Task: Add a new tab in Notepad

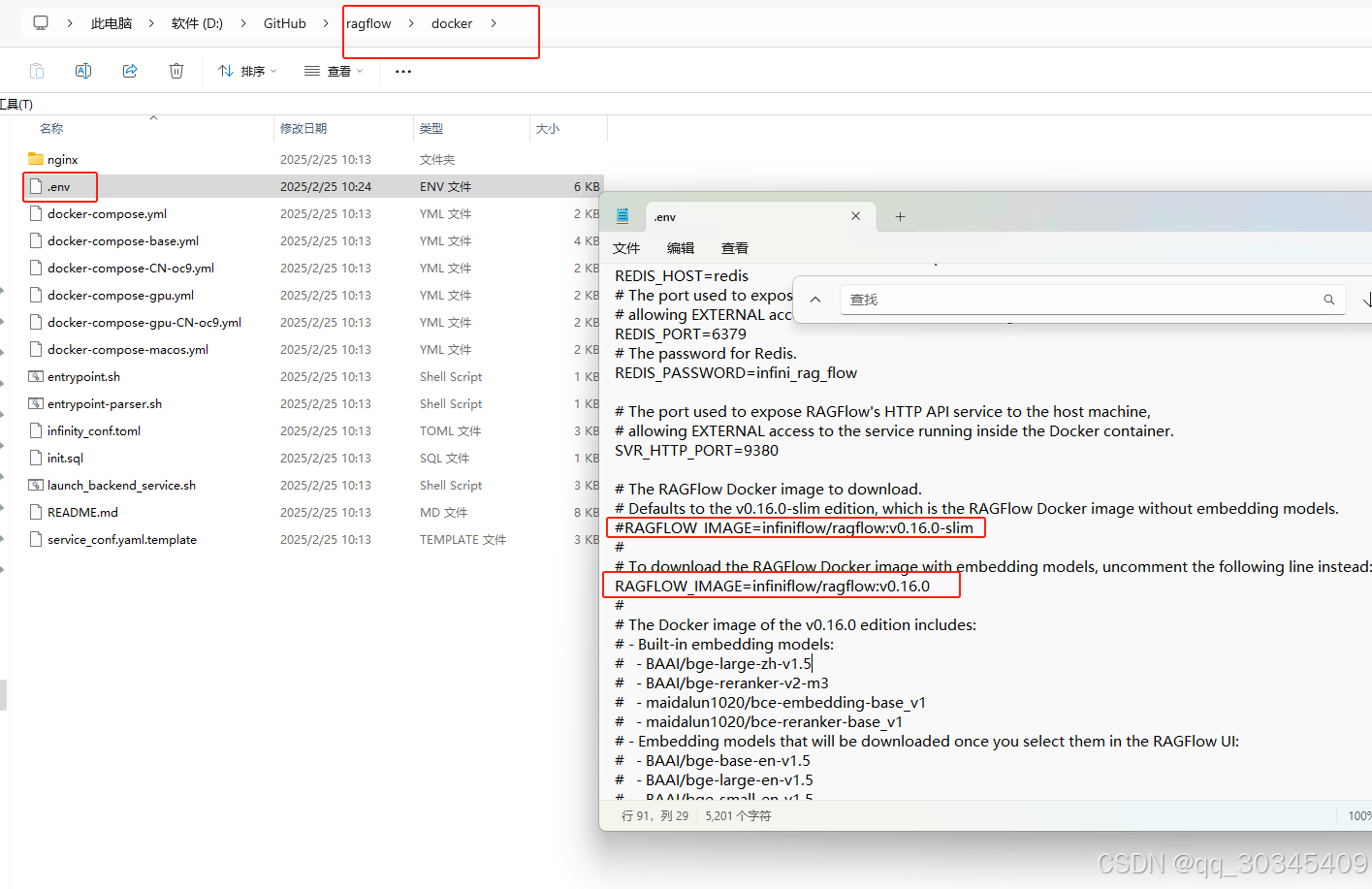Action: click(900, 217)
